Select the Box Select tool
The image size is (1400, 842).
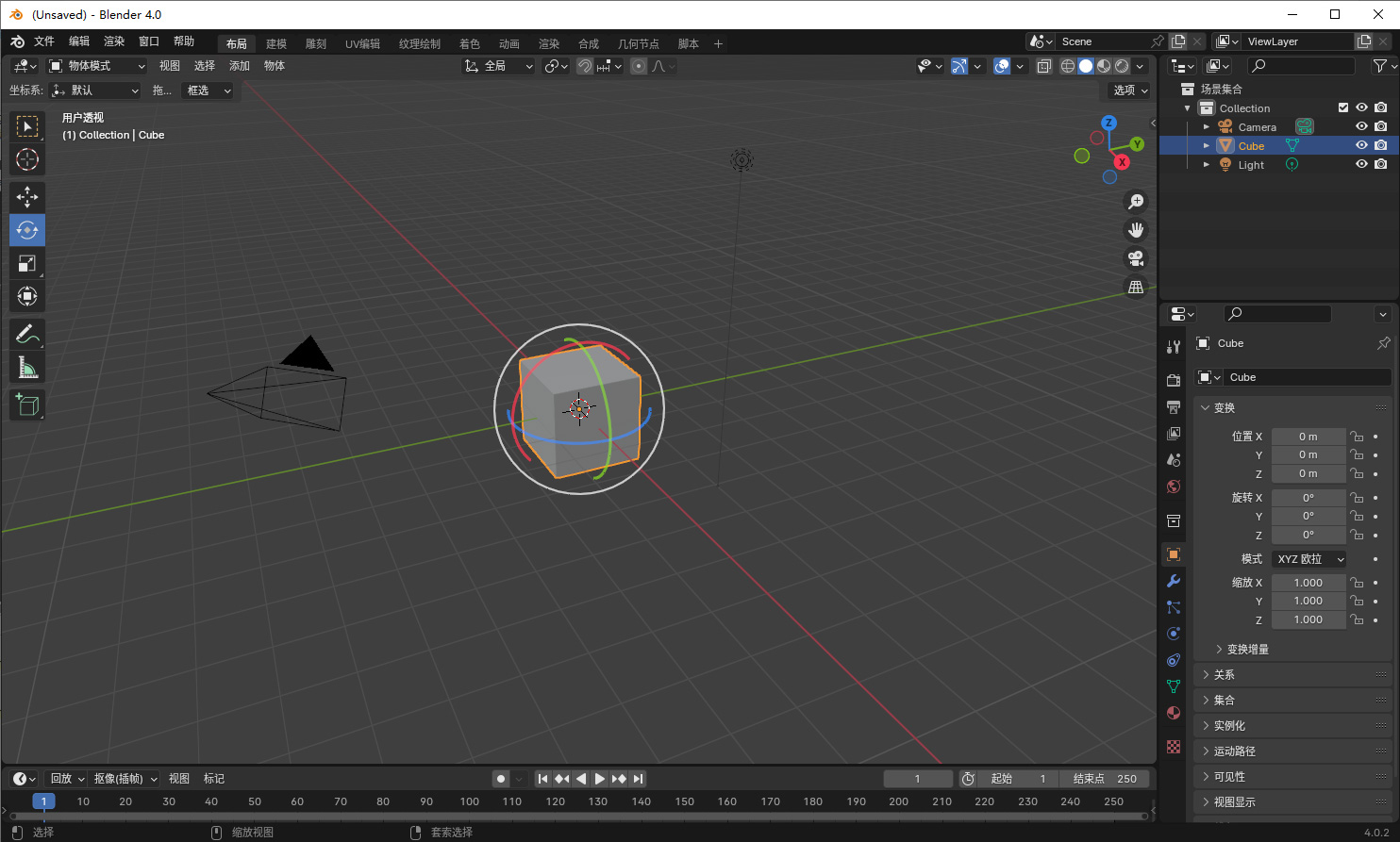(x=27, y=126)
